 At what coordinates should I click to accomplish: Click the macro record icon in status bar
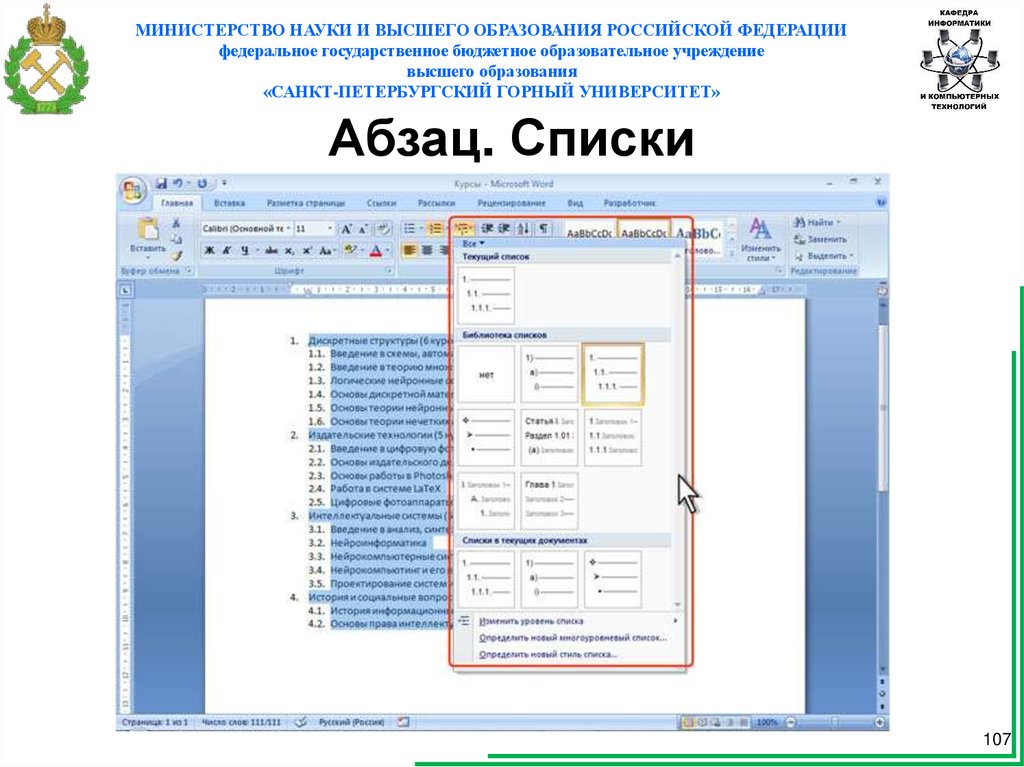tap(403, 722)
